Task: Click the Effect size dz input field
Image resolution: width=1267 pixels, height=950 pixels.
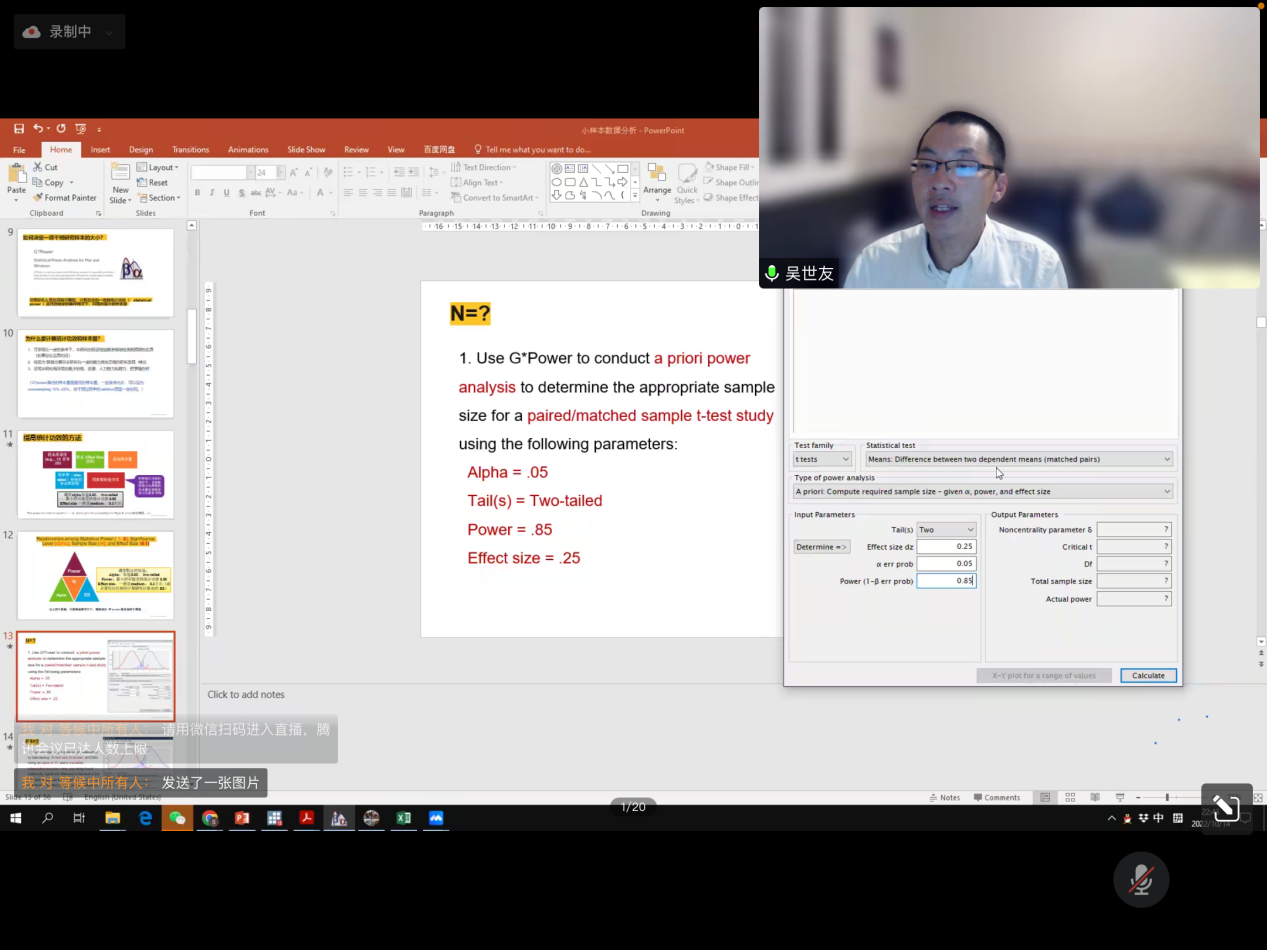Action: pos(945,547)
